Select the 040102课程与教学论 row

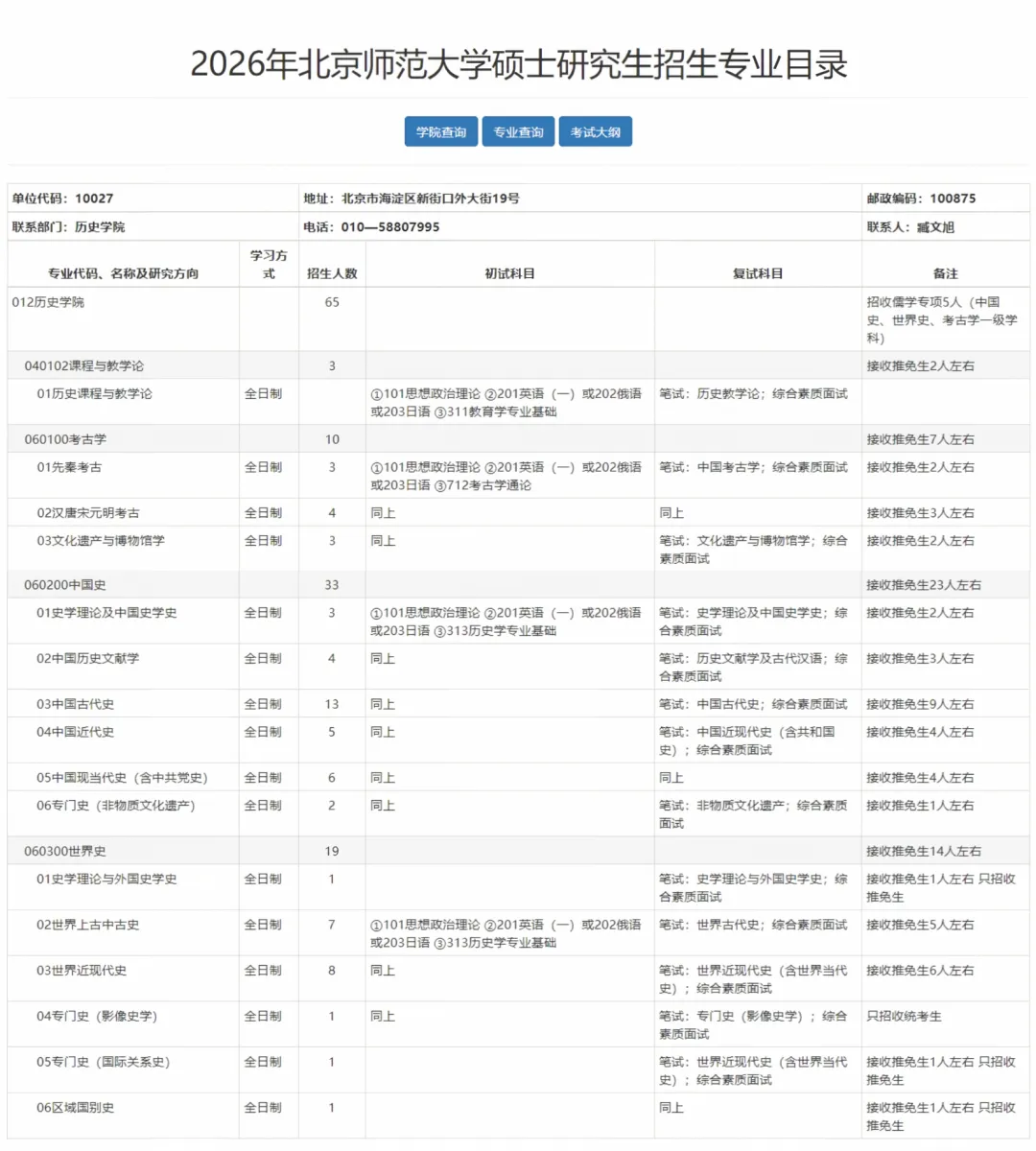[x=518, y=365]
